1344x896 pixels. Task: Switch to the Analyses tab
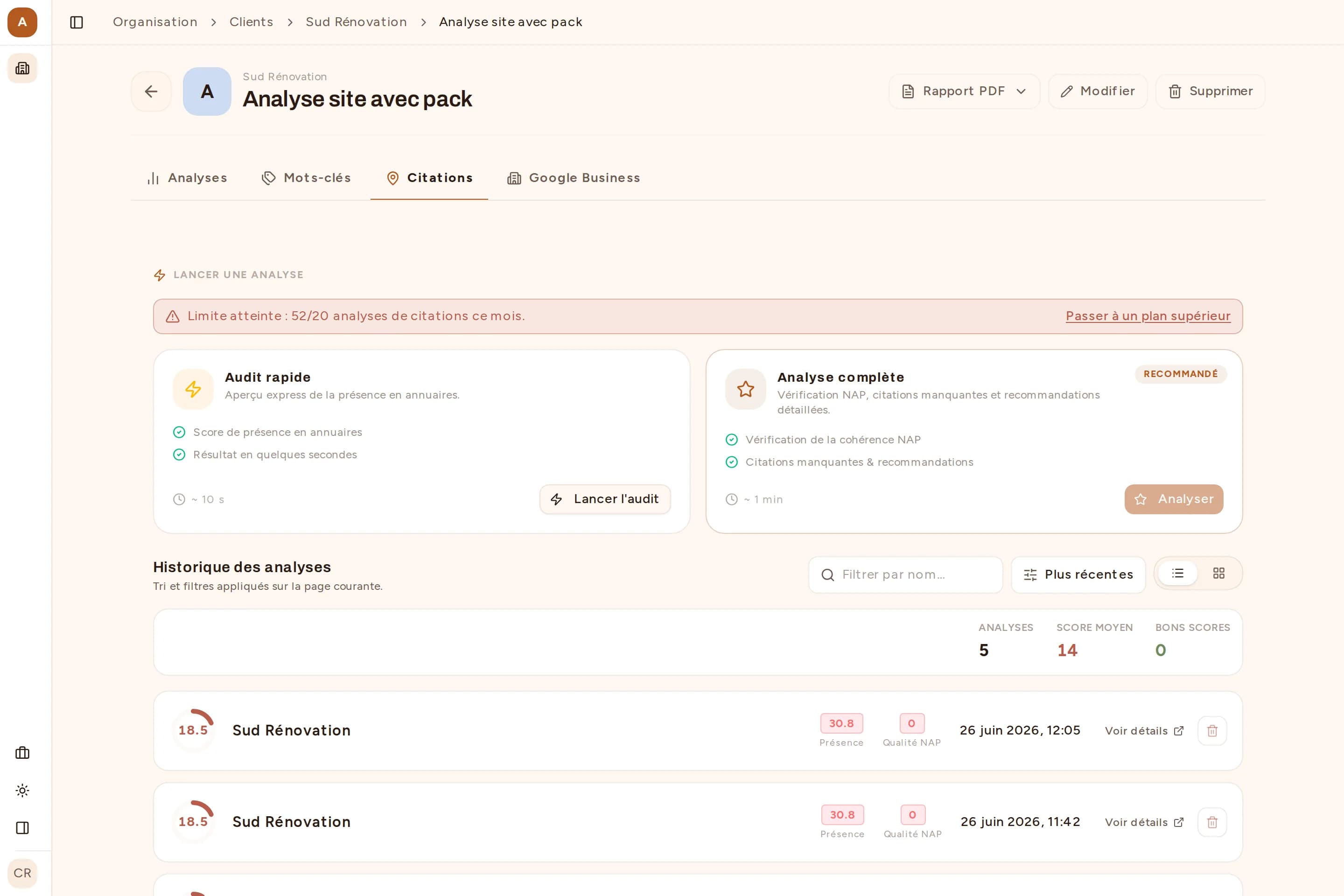point(188,178)
